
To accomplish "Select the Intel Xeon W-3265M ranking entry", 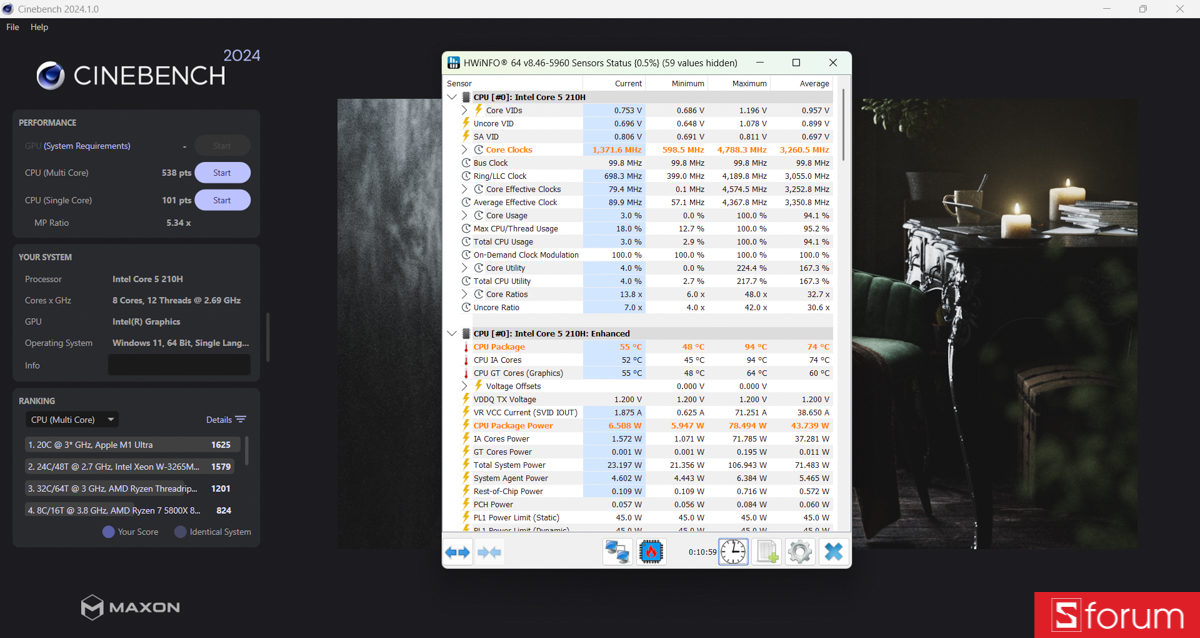I will (132, 467).
